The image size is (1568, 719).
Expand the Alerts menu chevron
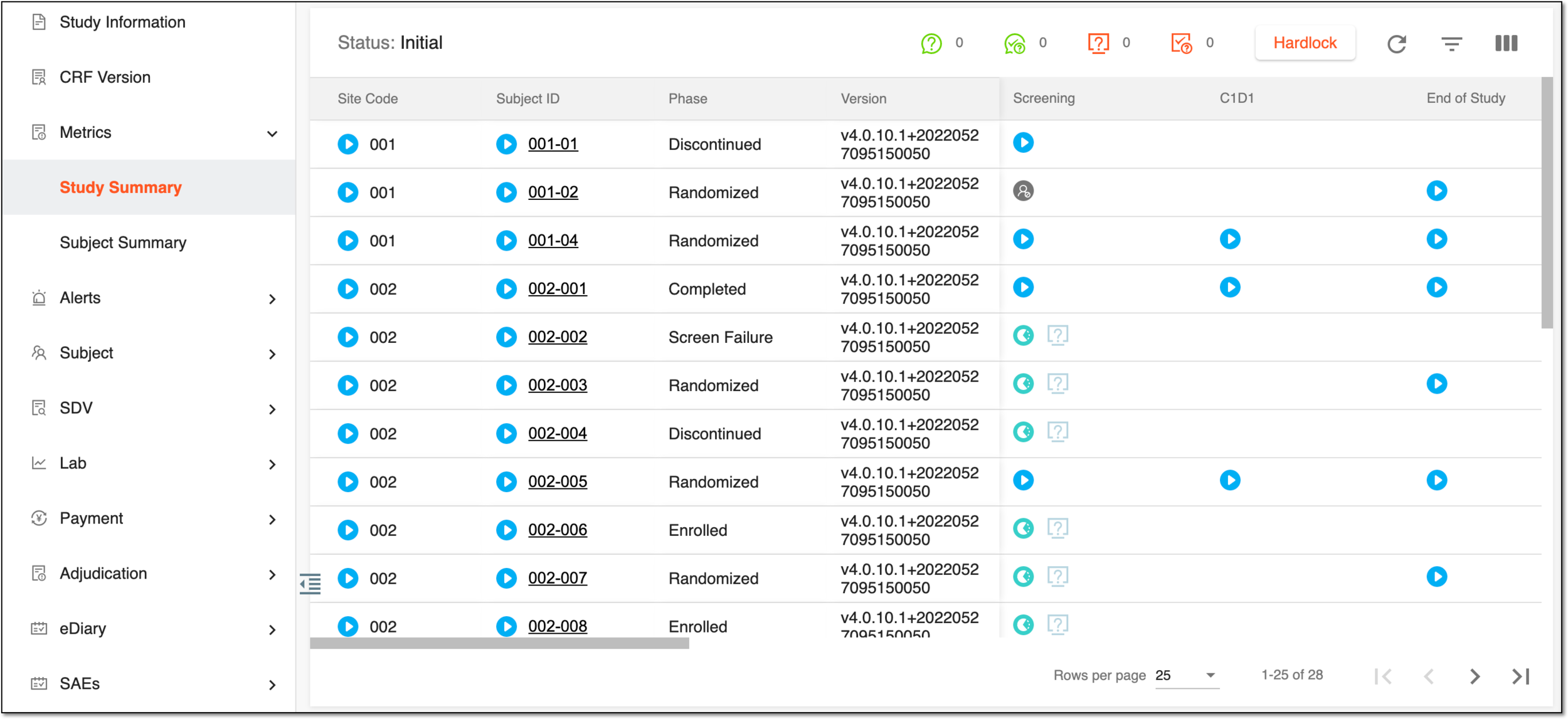(x=272, y=299)
